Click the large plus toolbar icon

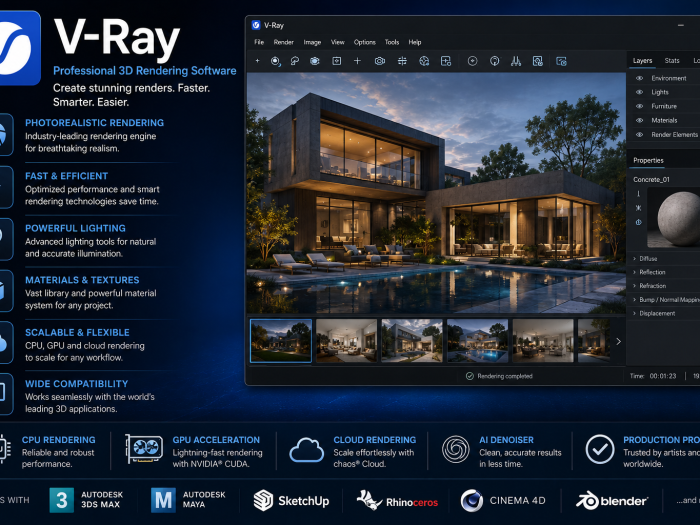[x=357, y=61]
